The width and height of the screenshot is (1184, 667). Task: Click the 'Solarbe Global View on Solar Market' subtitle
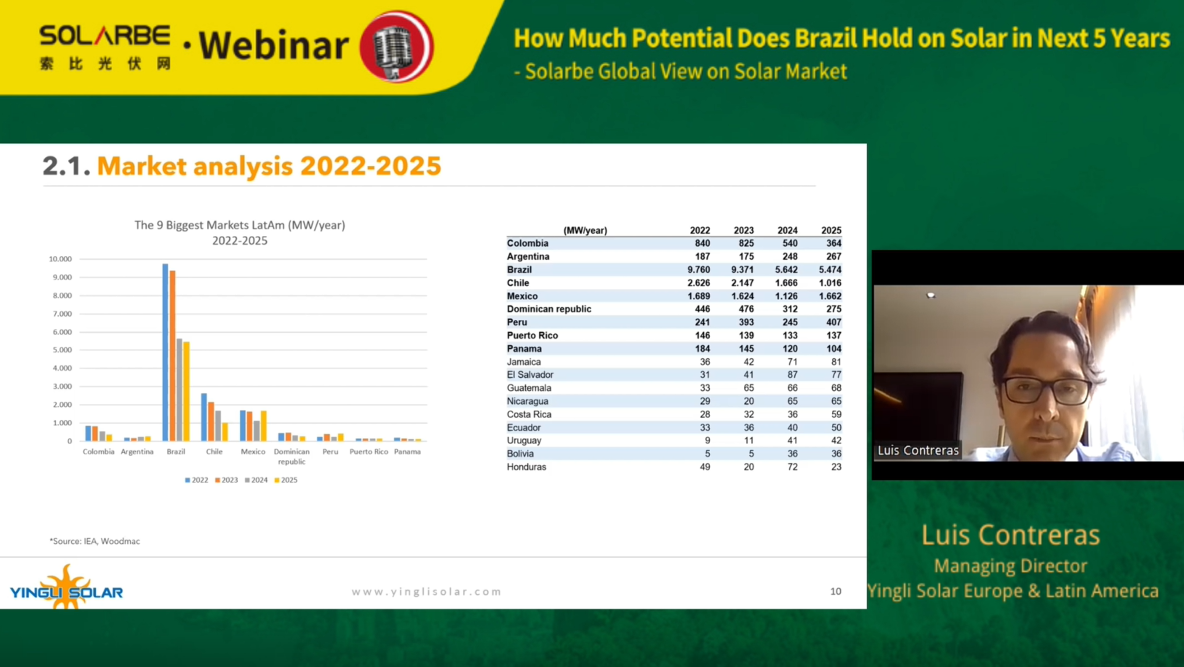click(680, 72)
